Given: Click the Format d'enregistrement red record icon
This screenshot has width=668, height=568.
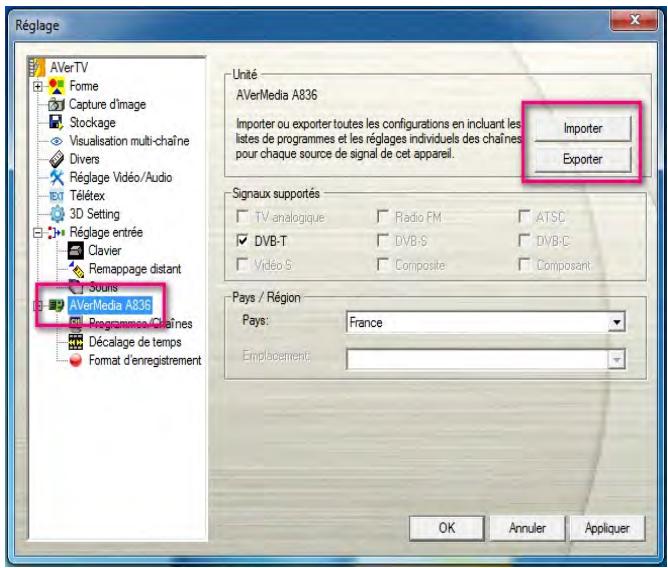Looking at the screenshot, I should pos(75,360).
